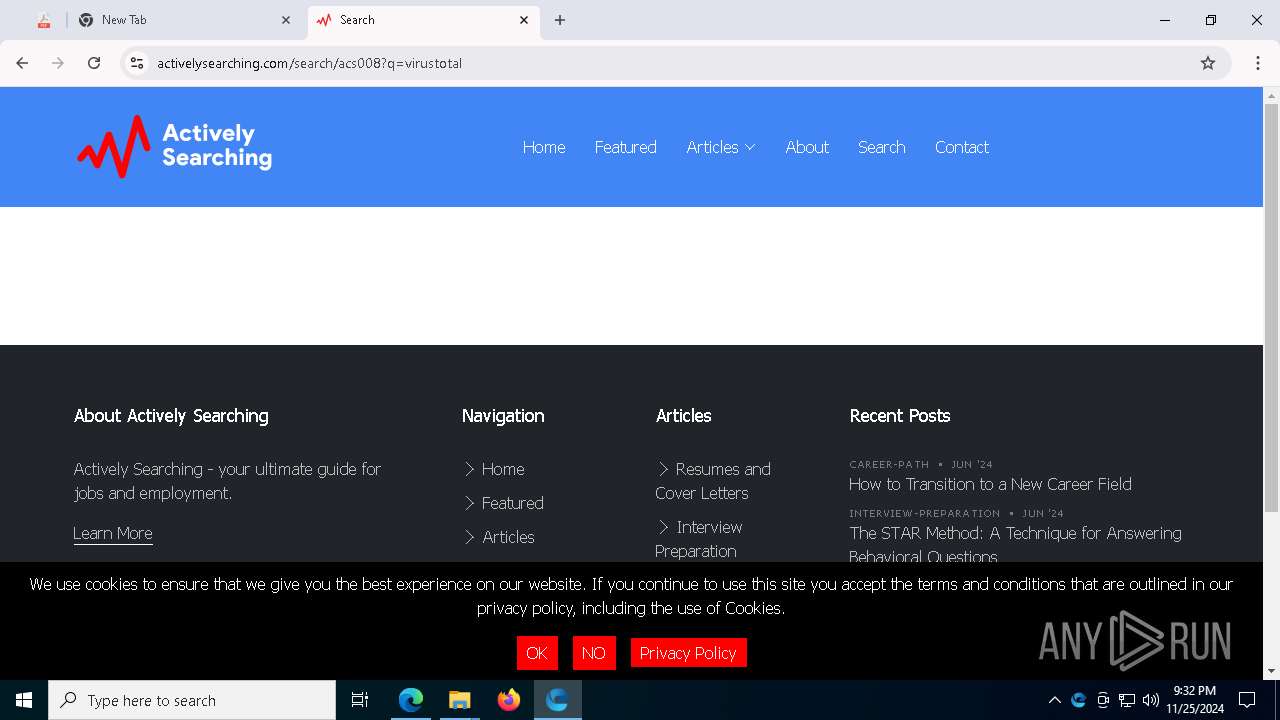
Task: Click the Recent Posts heading
Action: point(900,416)
